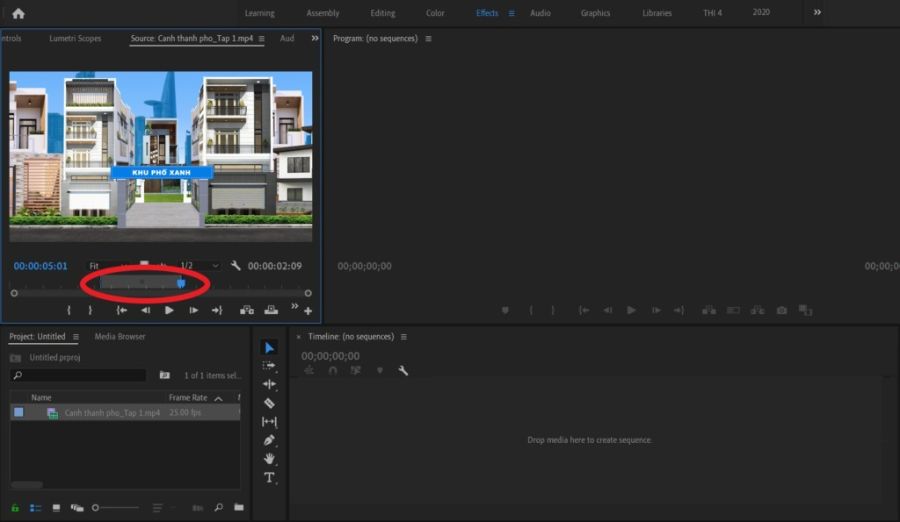
Task: Adjust Project panel thumbnail zoom slider
Action: [115, 508]
